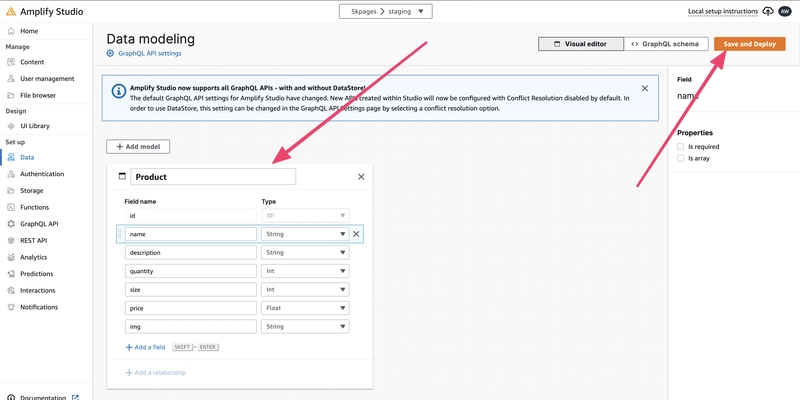Open the disabled ID type dropdown

[305, 216]
